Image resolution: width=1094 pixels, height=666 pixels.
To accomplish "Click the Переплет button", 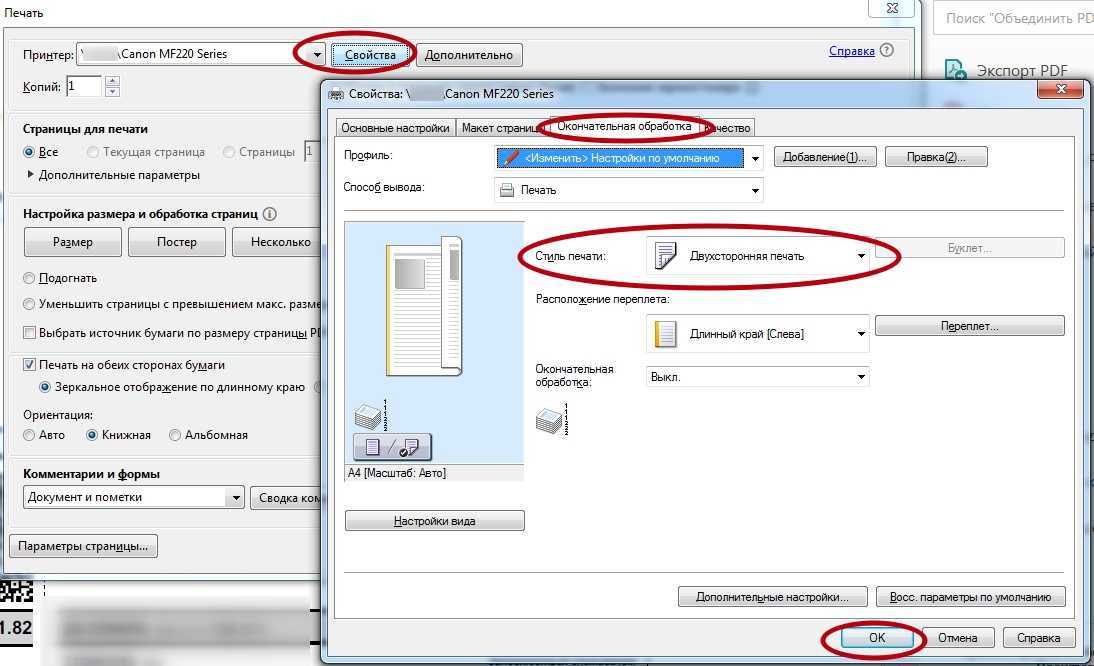I will [x=969, y=326].
